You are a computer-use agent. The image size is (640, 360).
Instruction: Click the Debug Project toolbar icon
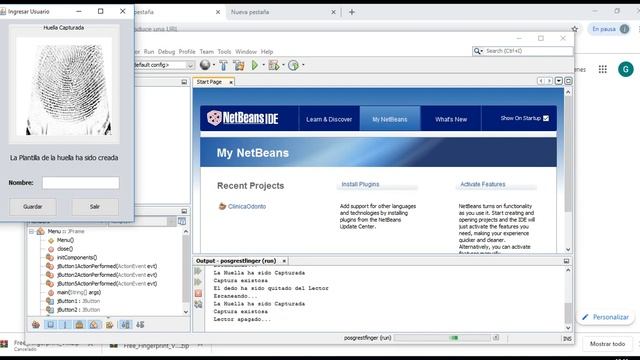273,65
